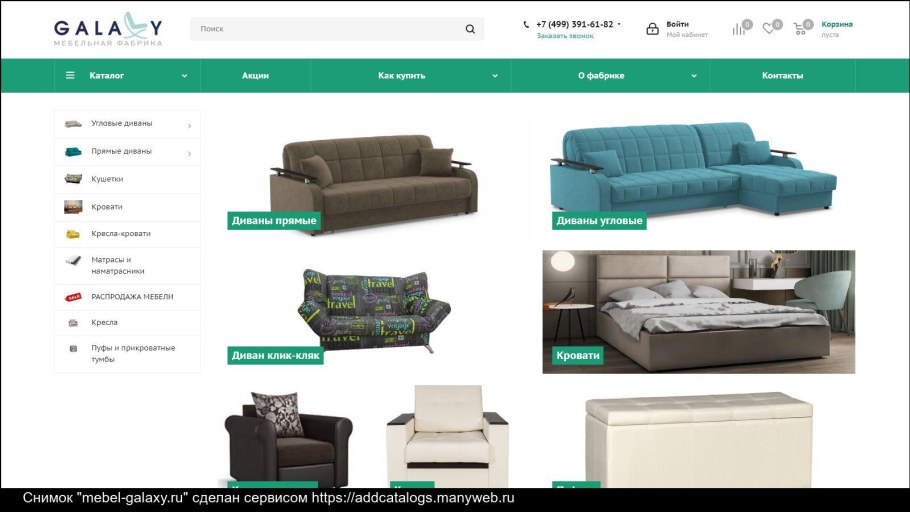
Task: Open the Диван клик-кляк category tile
Action: pos(374,313)
